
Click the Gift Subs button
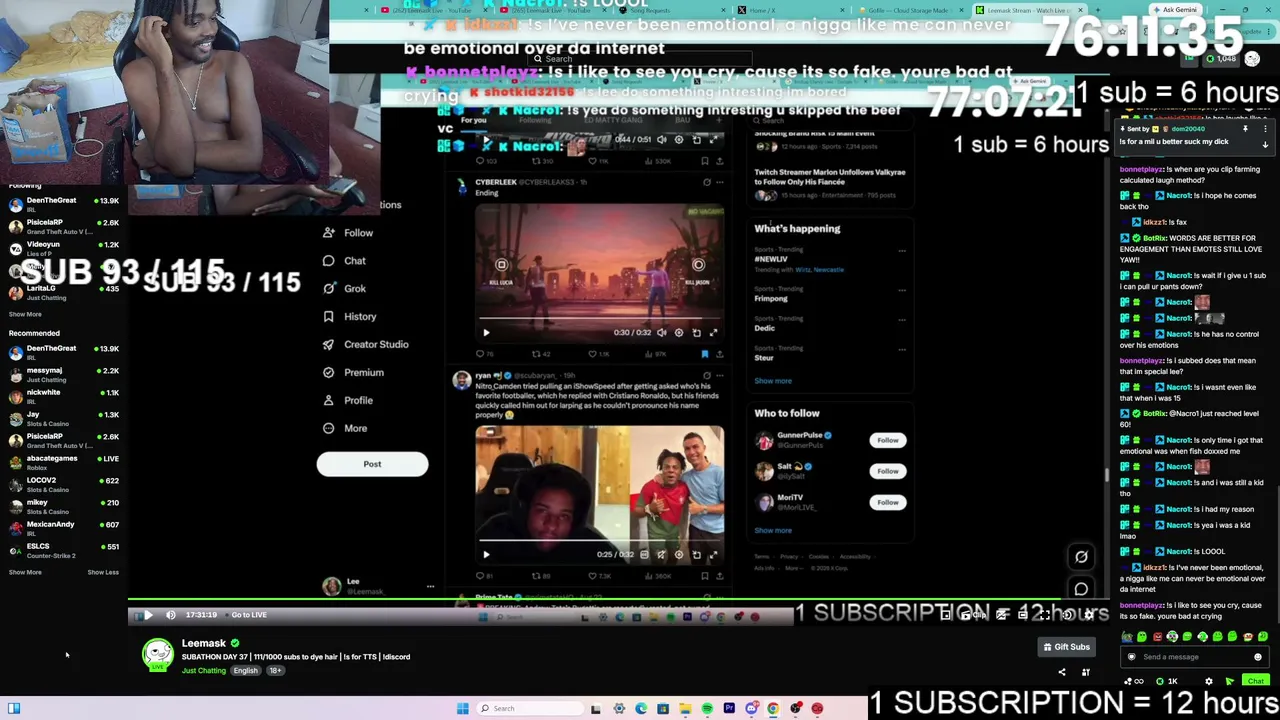click(x=1066, y=647)
